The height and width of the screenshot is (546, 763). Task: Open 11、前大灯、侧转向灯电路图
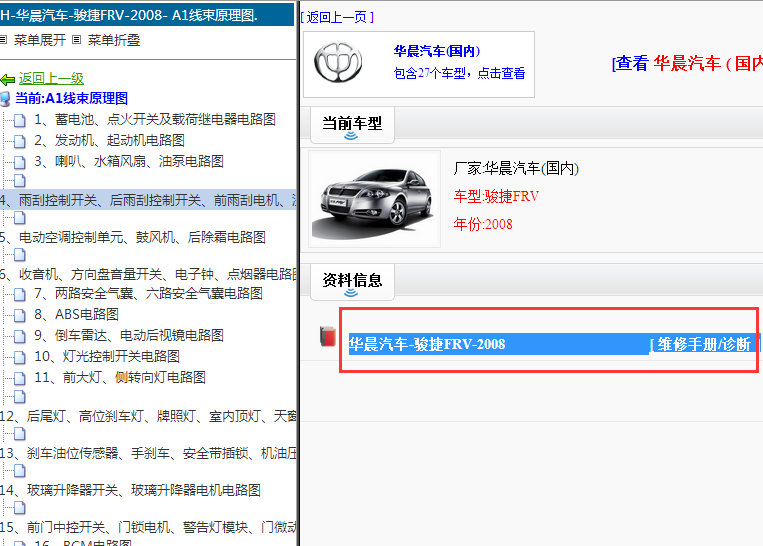coord(120,377)
